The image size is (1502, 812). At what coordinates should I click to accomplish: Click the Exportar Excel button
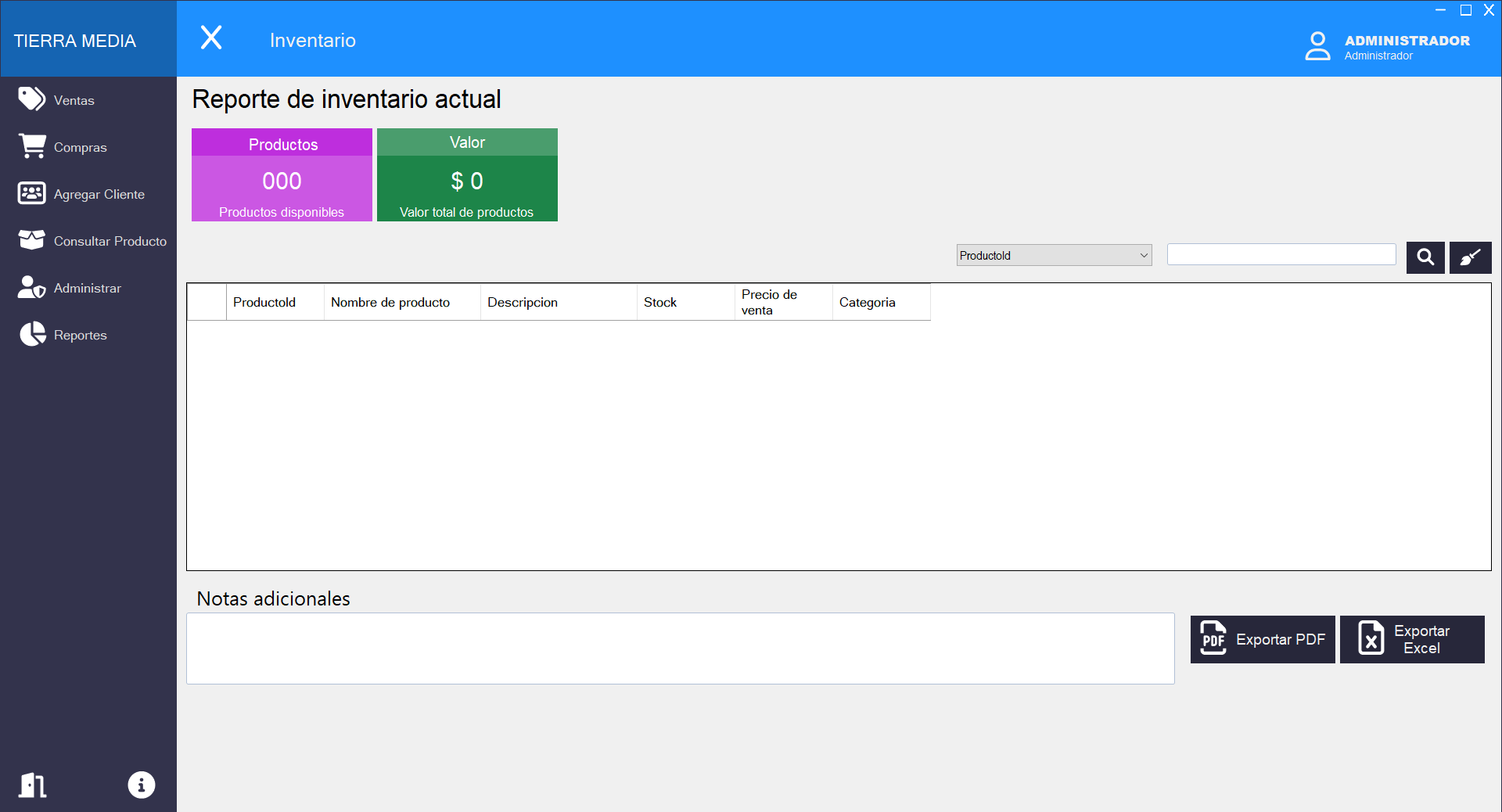[1412, 639]
